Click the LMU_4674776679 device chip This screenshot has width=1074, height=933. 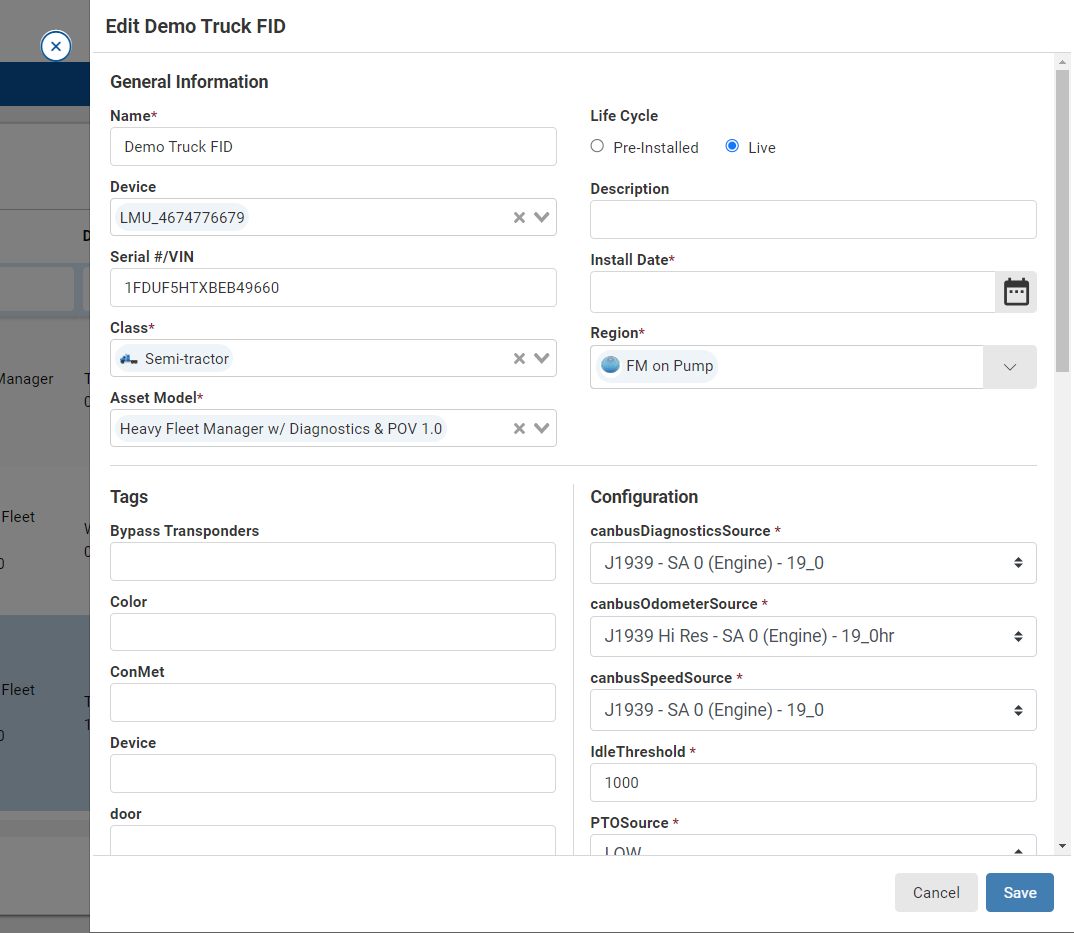(182, 218)
